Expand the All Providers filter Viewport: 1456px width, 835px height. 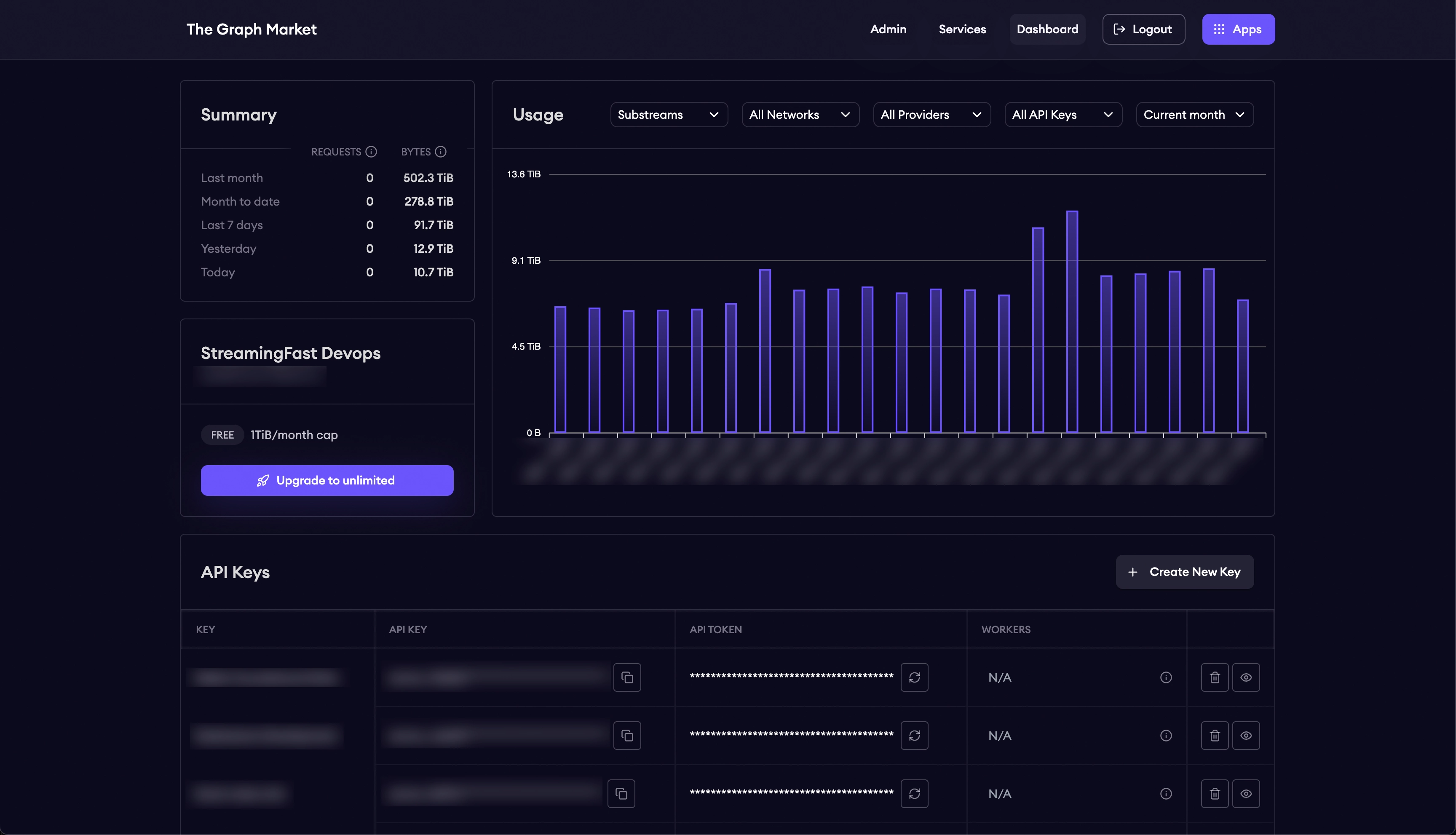click(931, 115)
